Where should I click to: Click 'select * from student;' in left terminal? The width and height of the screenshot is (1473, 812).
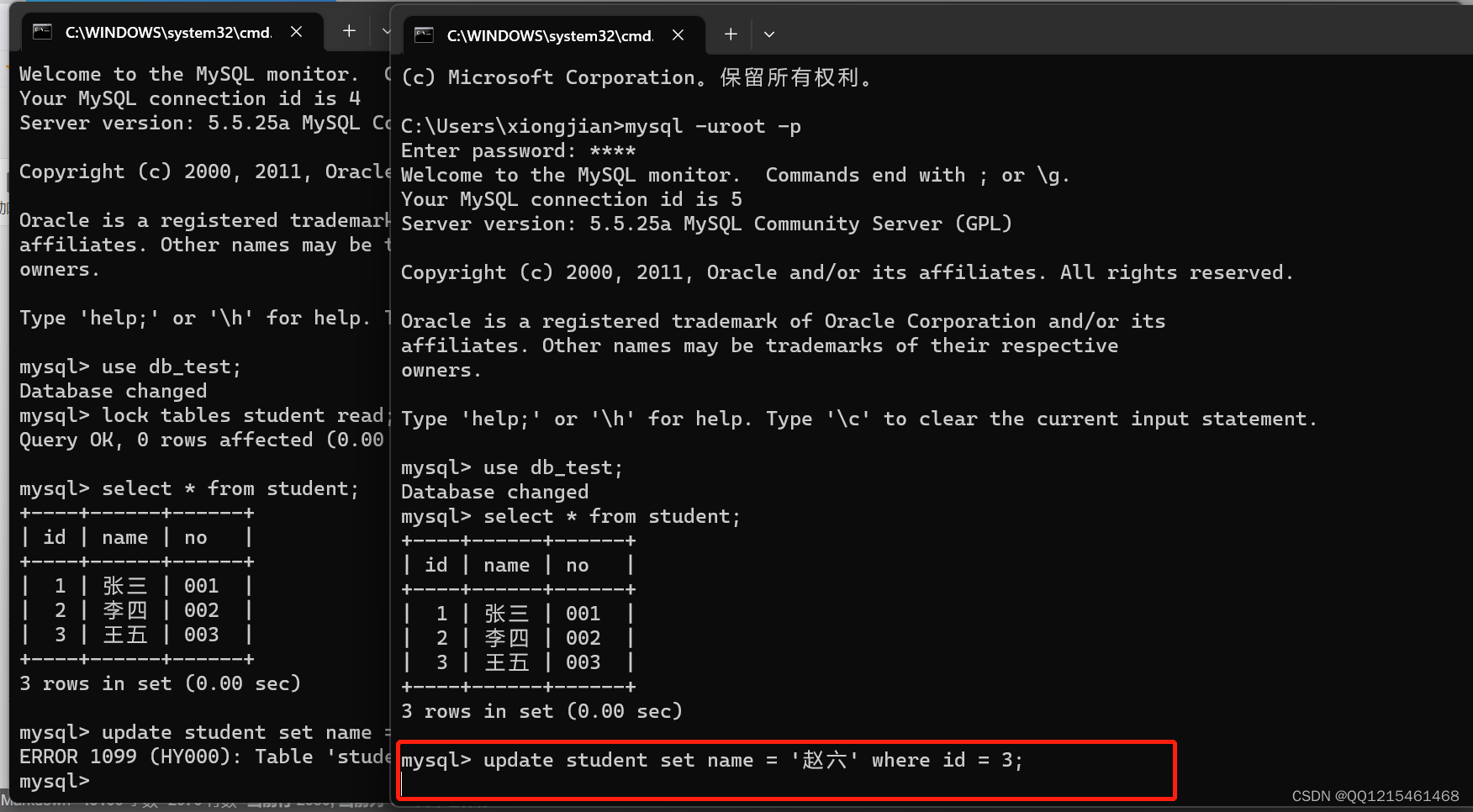coord(230,489)
